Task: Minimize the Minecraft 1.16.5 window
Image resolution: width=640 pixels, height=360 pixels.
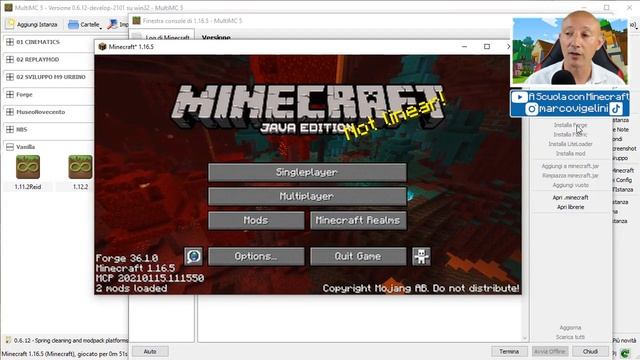Action: tap(464, 47)
